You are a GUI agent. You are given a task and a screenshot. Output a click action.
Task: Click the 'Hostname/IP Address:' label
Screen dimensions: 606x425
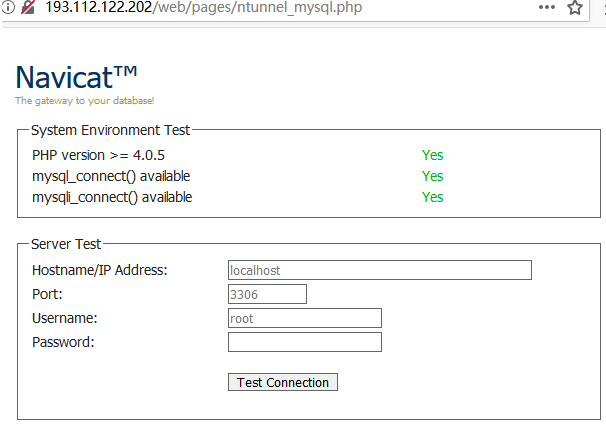click(x=100, y=270)
